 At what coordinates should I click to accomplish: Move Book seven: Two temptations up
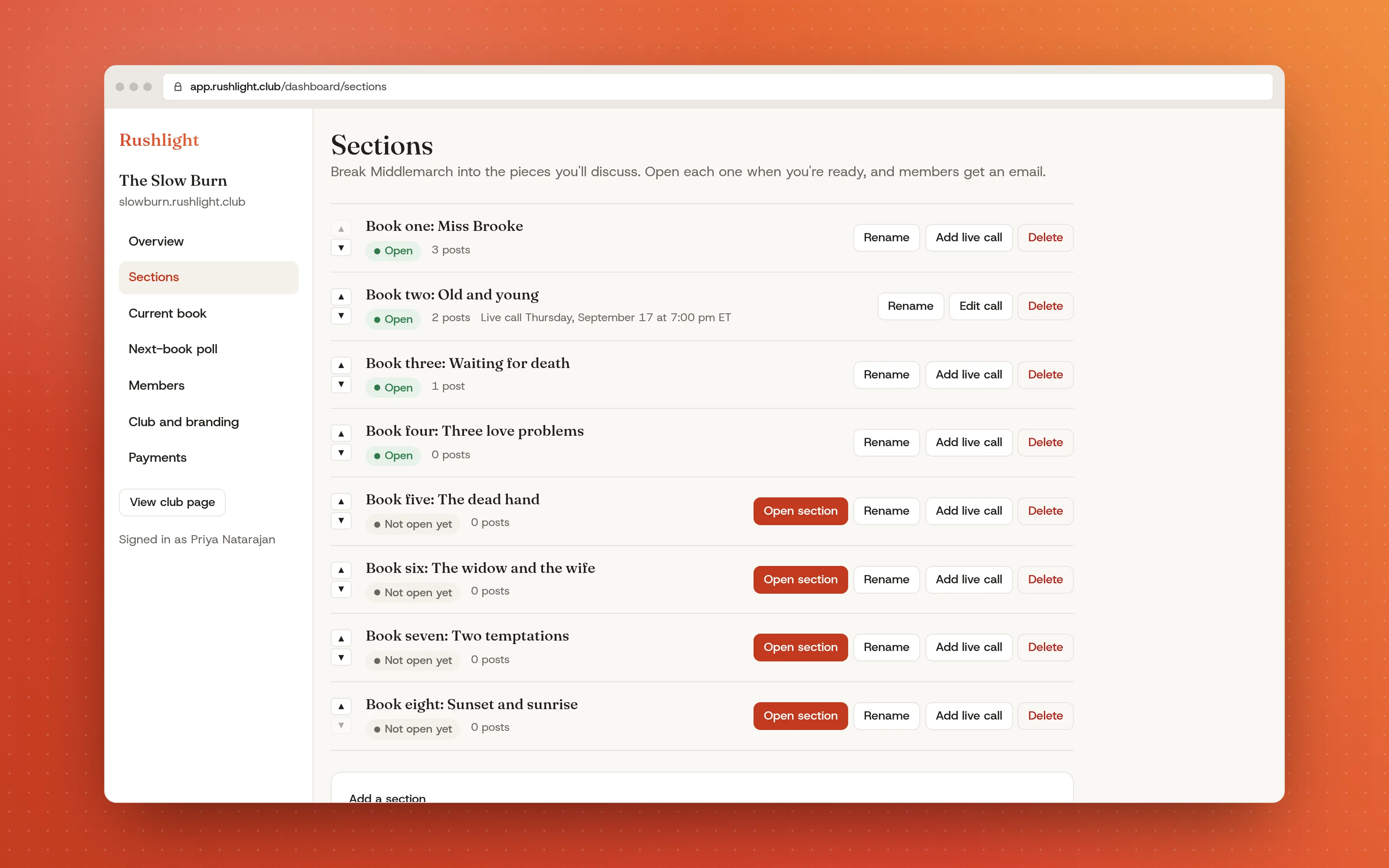pos(341,638)
